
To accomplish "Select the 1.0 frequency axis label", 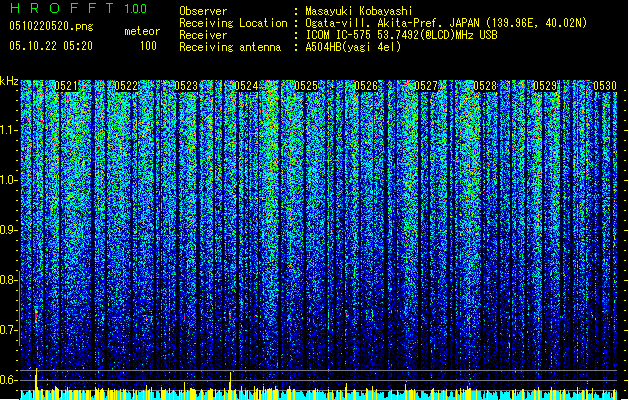I will (9, 180).
